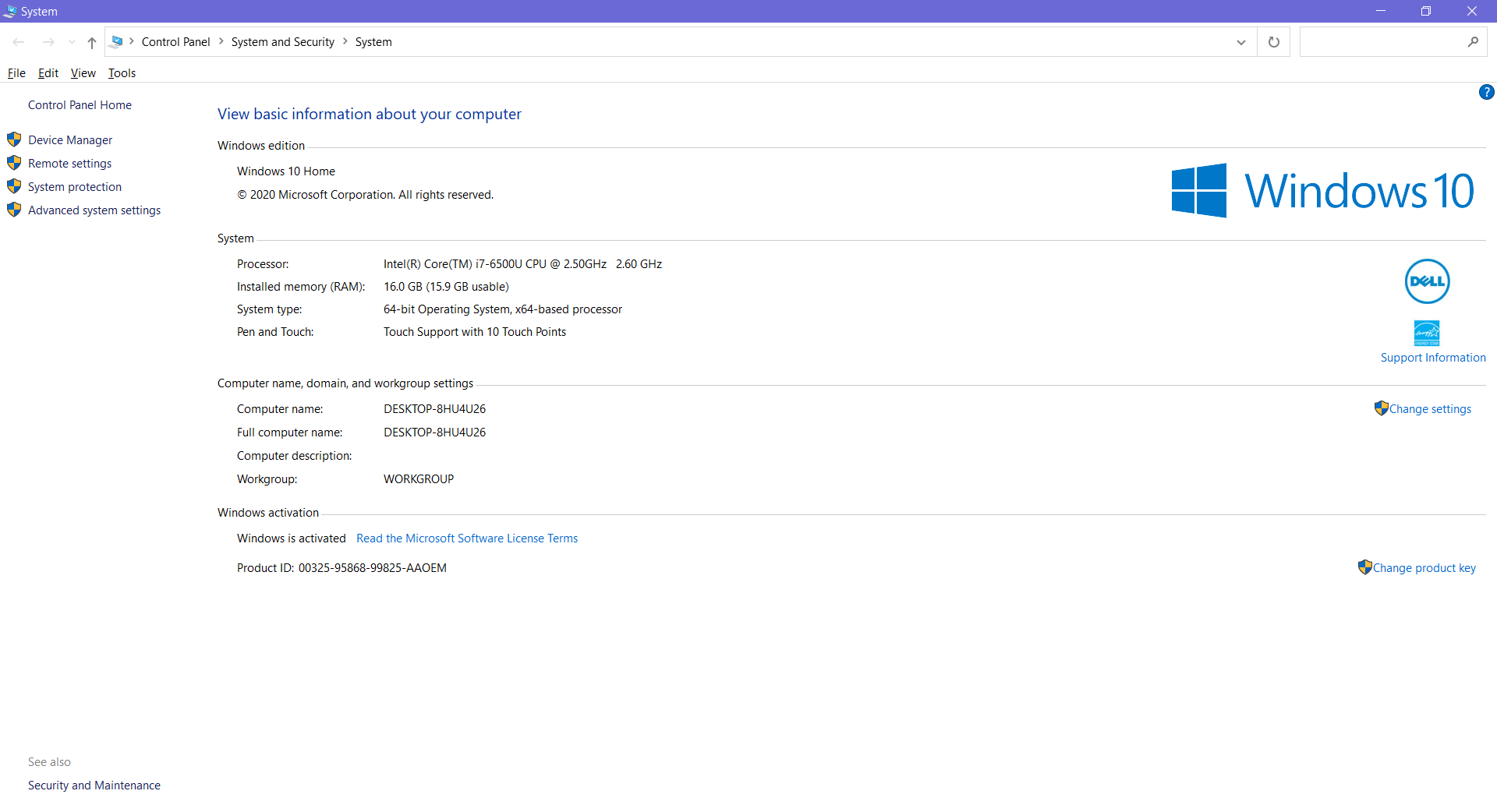
Task: Click the shield icon beside Change product key
Action: coord(1364,567)
